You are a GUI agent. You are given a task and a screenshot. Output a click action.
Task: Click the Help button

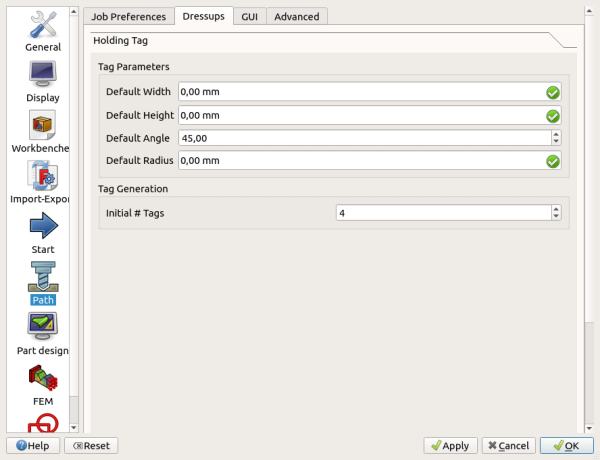(33, 445)
